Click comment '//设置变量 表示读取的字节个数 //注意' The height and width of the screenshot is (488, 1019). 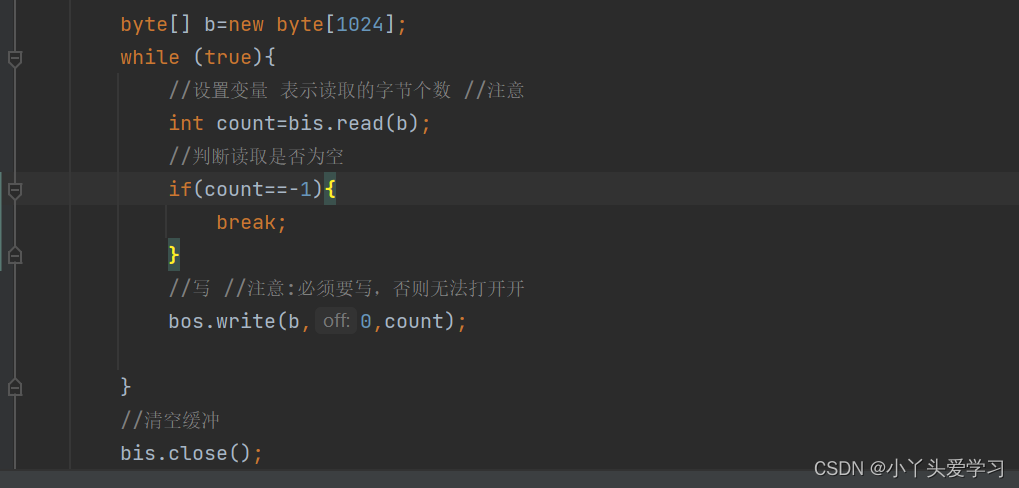click(x=346, y=90)
